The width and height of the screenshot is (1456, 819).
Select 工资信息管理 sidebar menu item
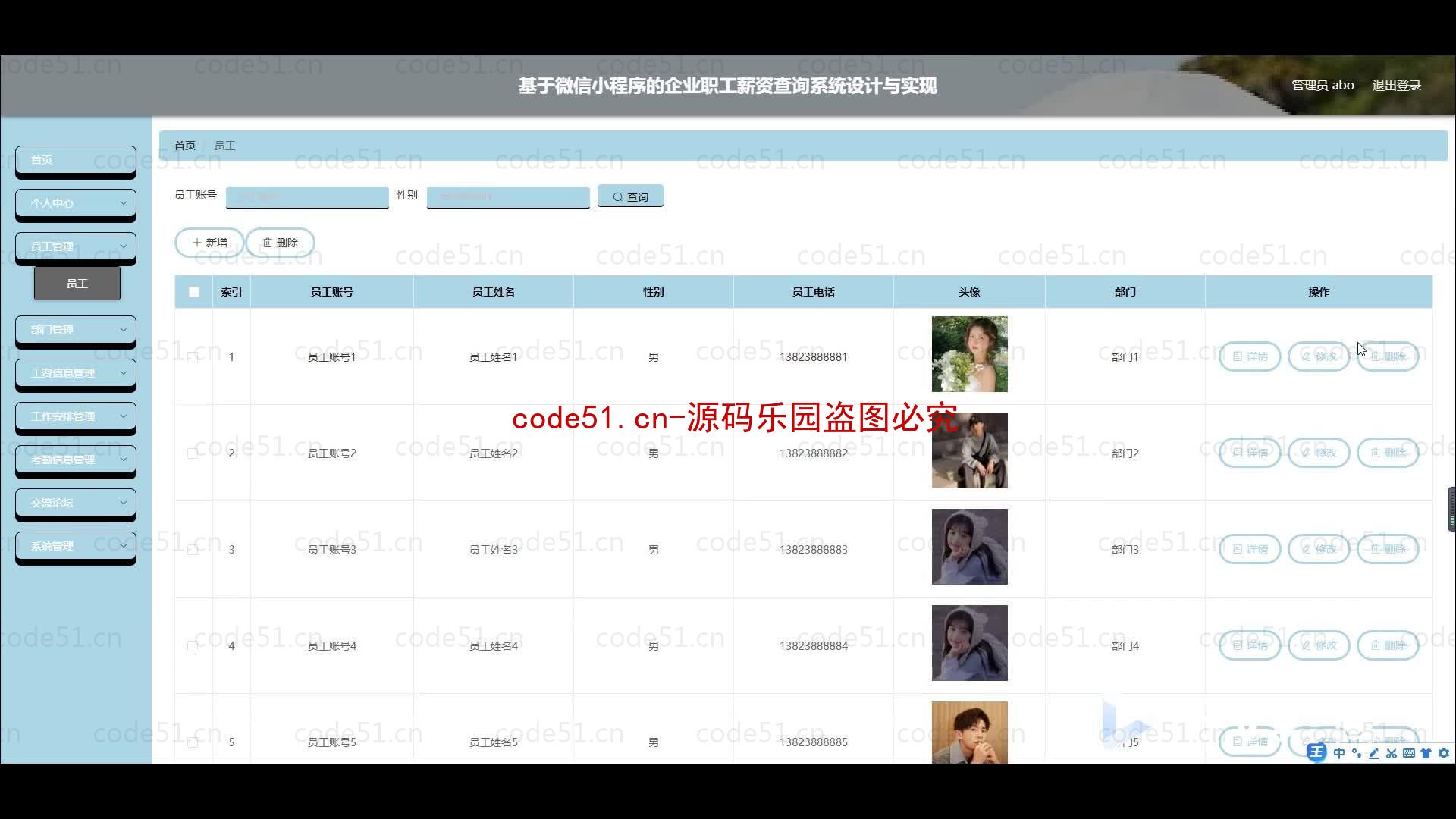75,372
